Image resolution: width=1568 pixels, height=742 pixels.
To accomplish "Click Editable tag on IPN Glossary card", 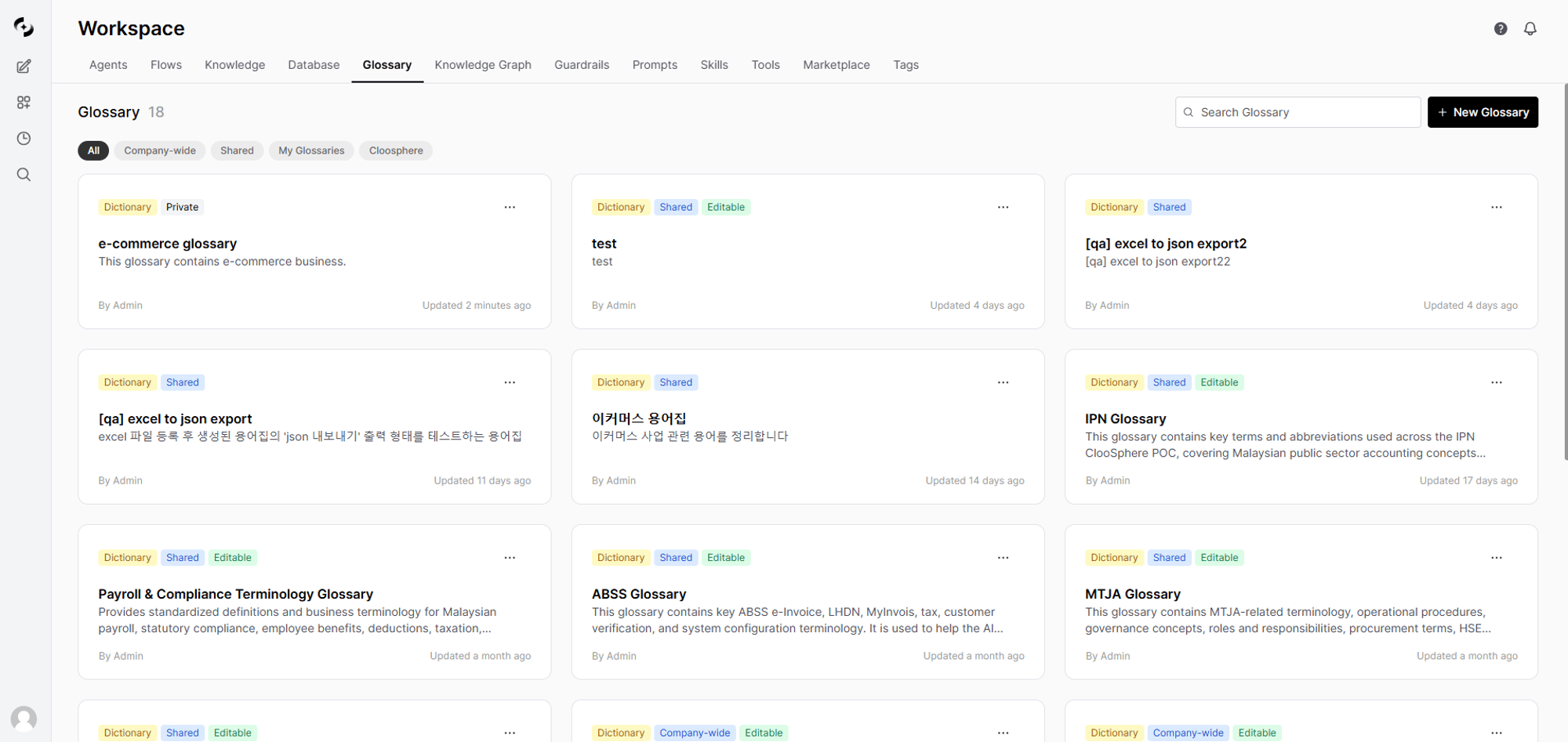I will click(1219, 382).
